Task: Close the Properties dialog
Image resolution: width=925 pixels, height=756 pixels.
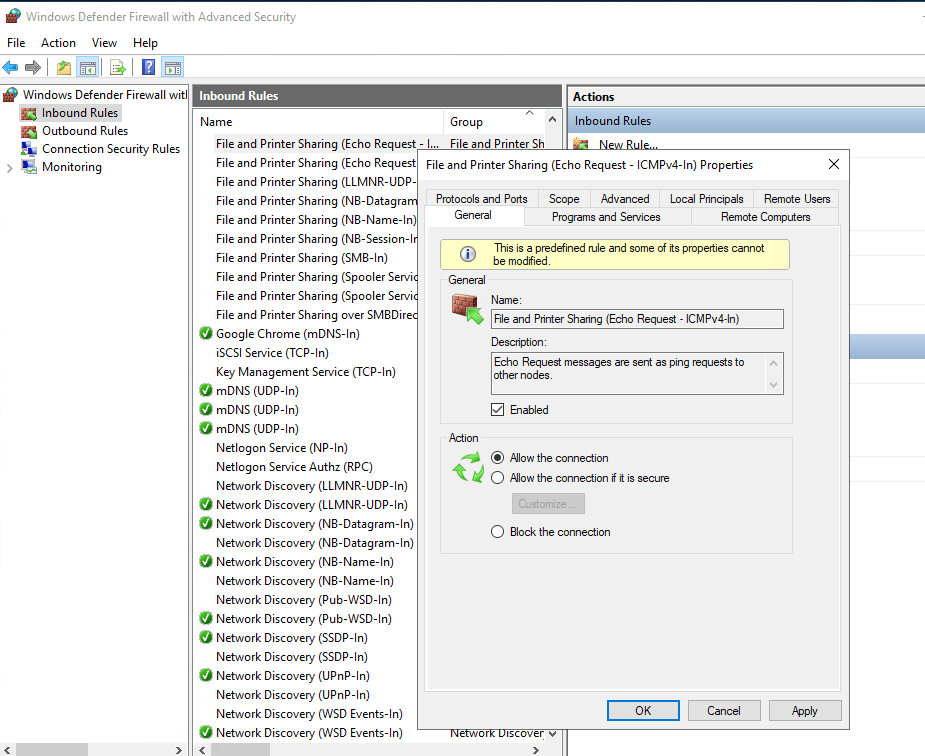Action: pos(834,165)
